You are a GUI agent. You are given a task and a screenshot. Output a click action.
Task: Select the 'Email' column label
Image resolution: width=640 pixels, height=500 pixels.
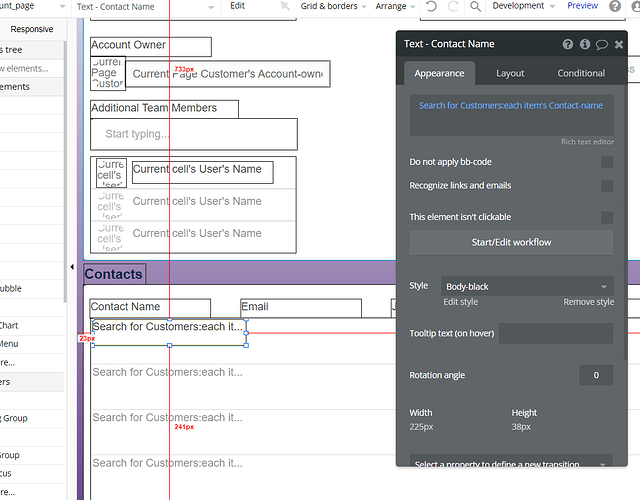[301, 308]
